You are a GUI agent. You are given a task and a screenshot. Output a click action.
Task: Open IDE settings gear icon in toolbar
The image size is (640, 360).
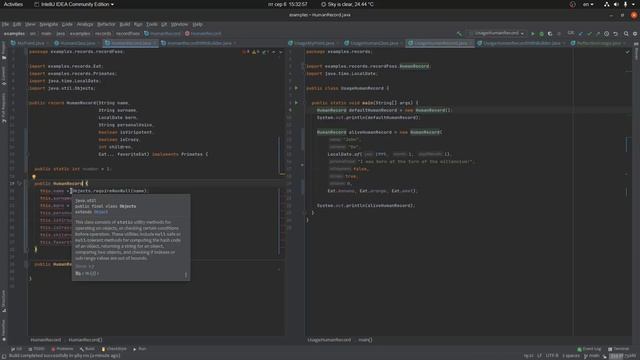click(635, 33)
